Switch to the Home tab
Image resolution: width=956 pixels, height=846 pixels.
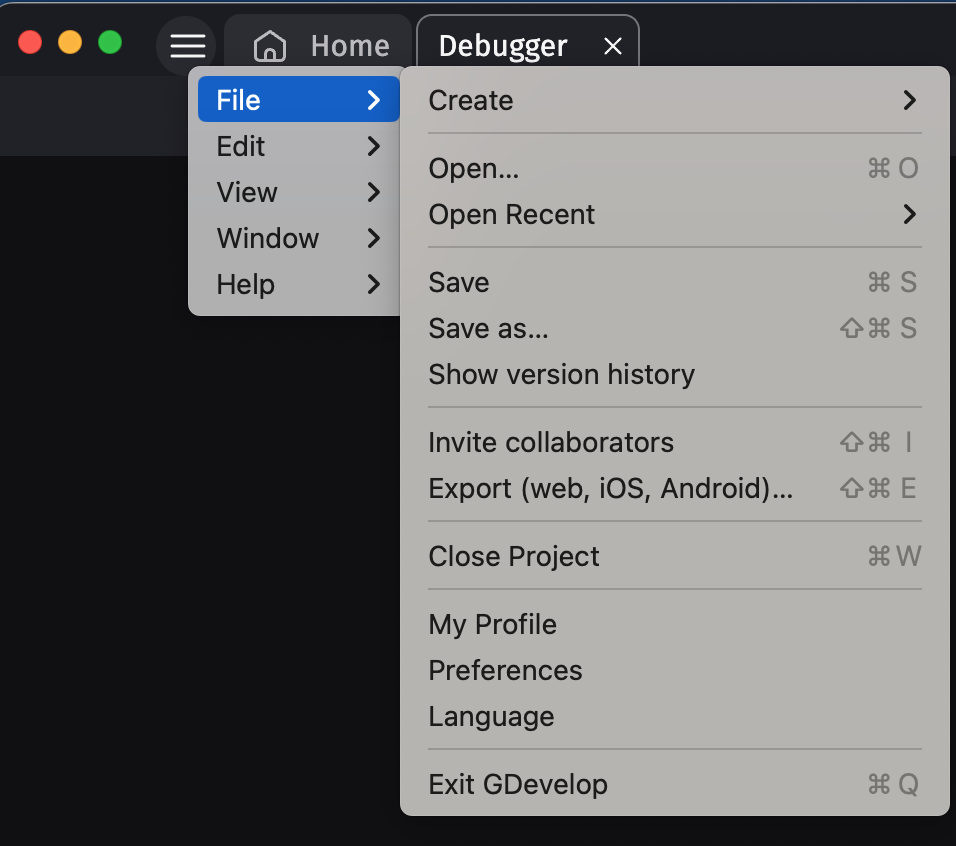pos(349,45)
